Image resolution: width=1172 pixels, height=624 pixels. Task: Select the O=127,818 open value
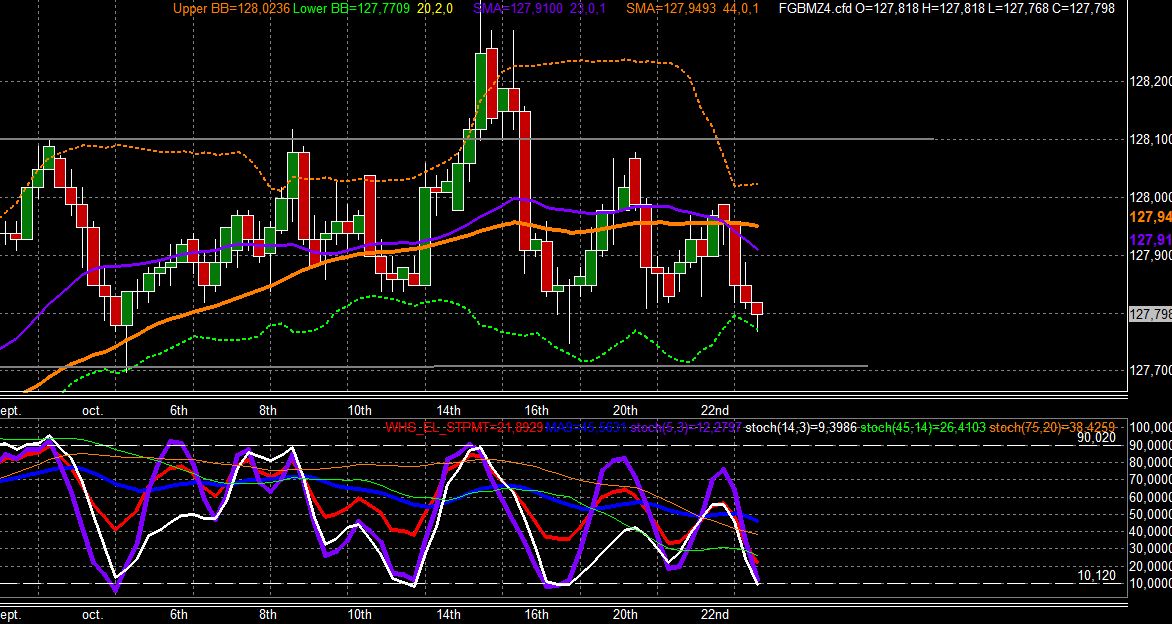[886, 9]
